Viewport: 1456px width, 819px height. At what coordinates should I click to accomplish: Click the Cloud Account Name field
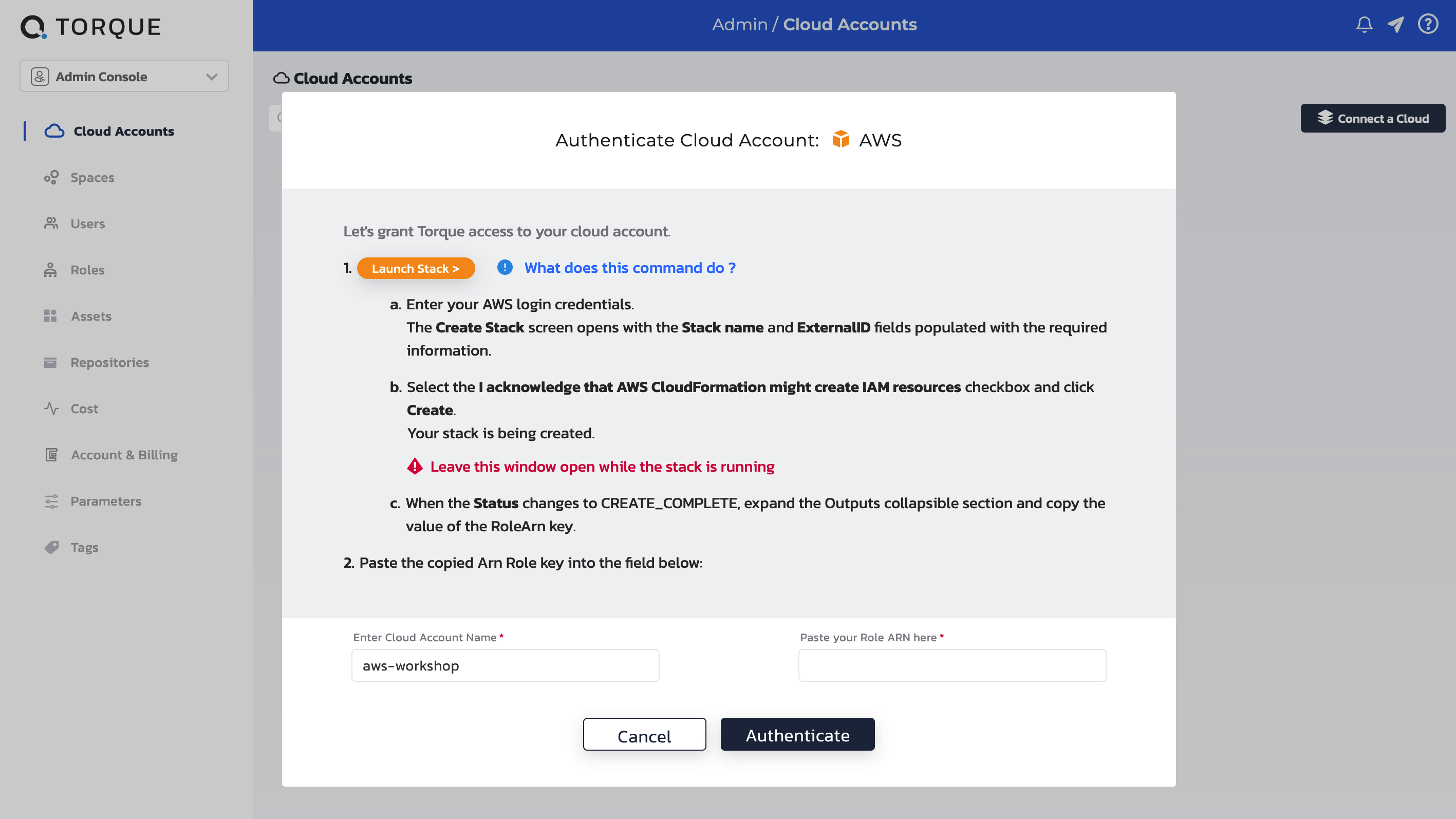[506, 665]
